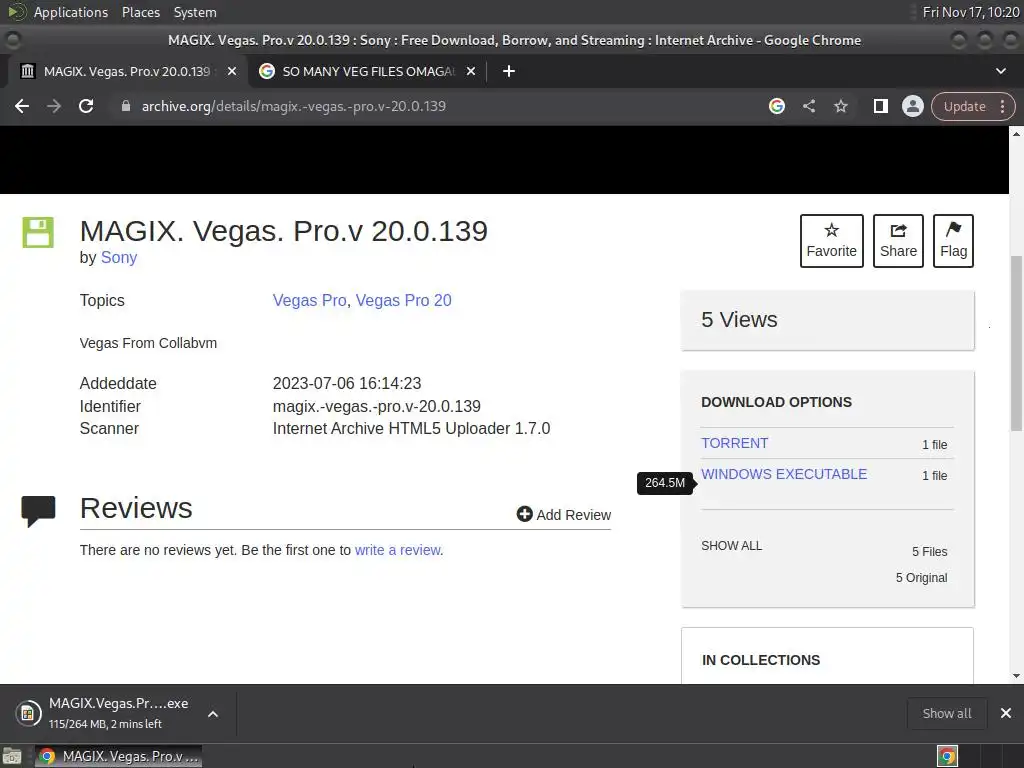1024x768 pixels.
Task: Reload the archive.org page
Action: [x=86, y=106]
